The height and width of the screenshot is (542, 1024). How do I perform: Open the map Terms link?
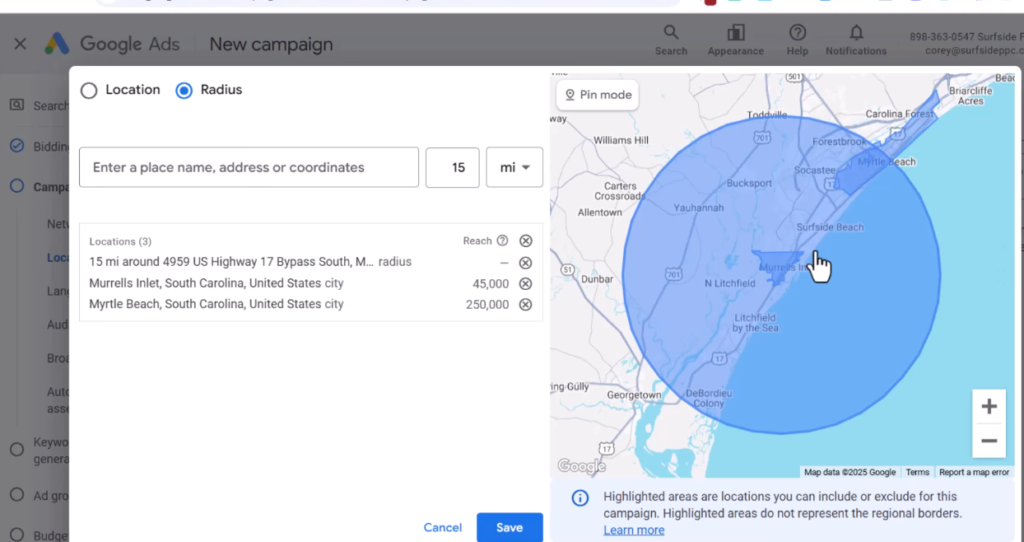917,472
